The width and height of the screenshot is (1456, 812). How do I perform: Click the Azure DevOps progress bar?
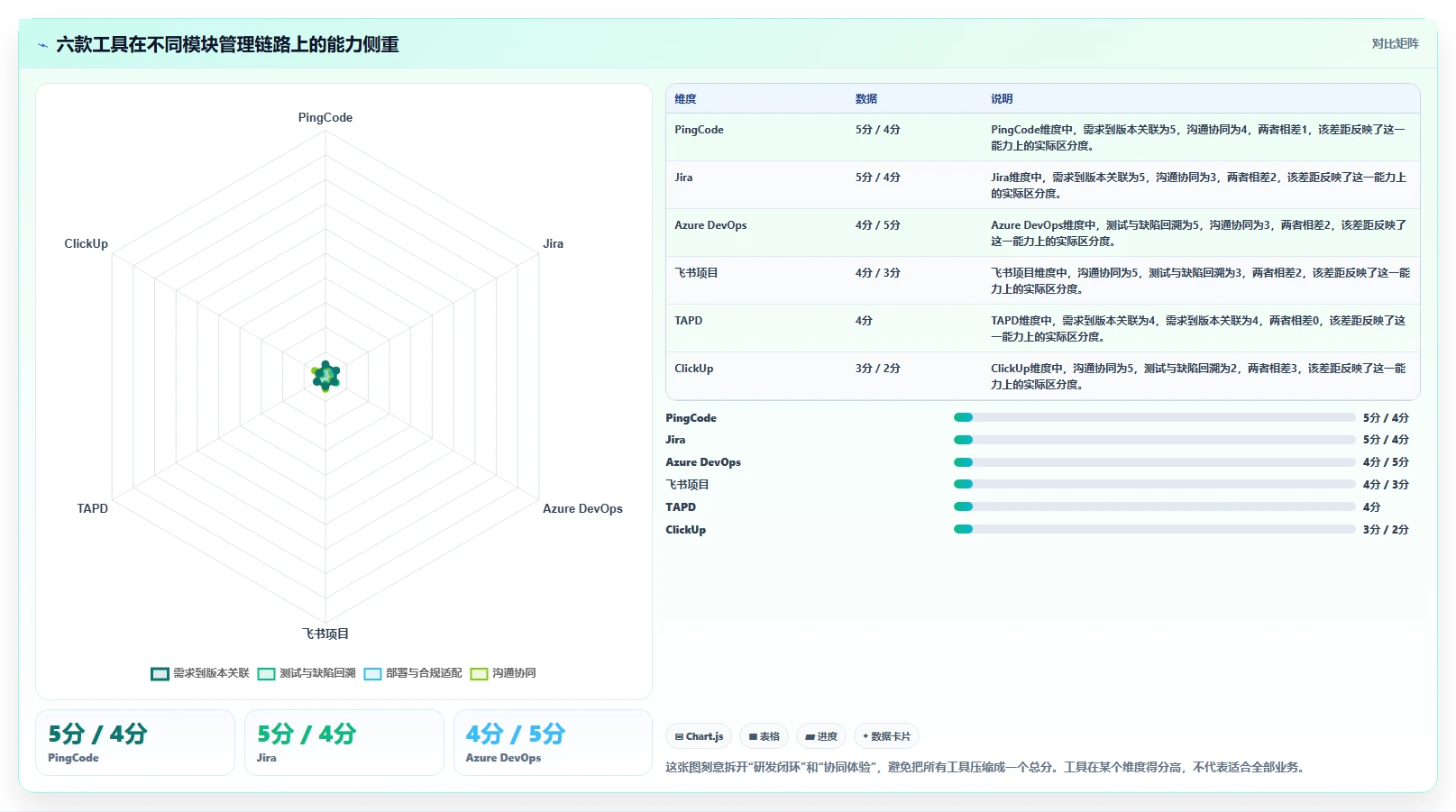click(1155, 462)
